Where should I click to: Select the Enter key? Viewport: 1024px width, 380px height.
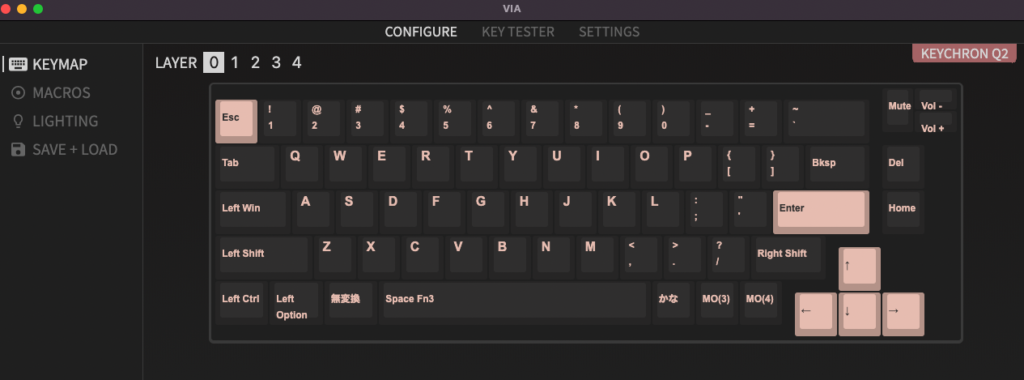click(x=821, y=212)
